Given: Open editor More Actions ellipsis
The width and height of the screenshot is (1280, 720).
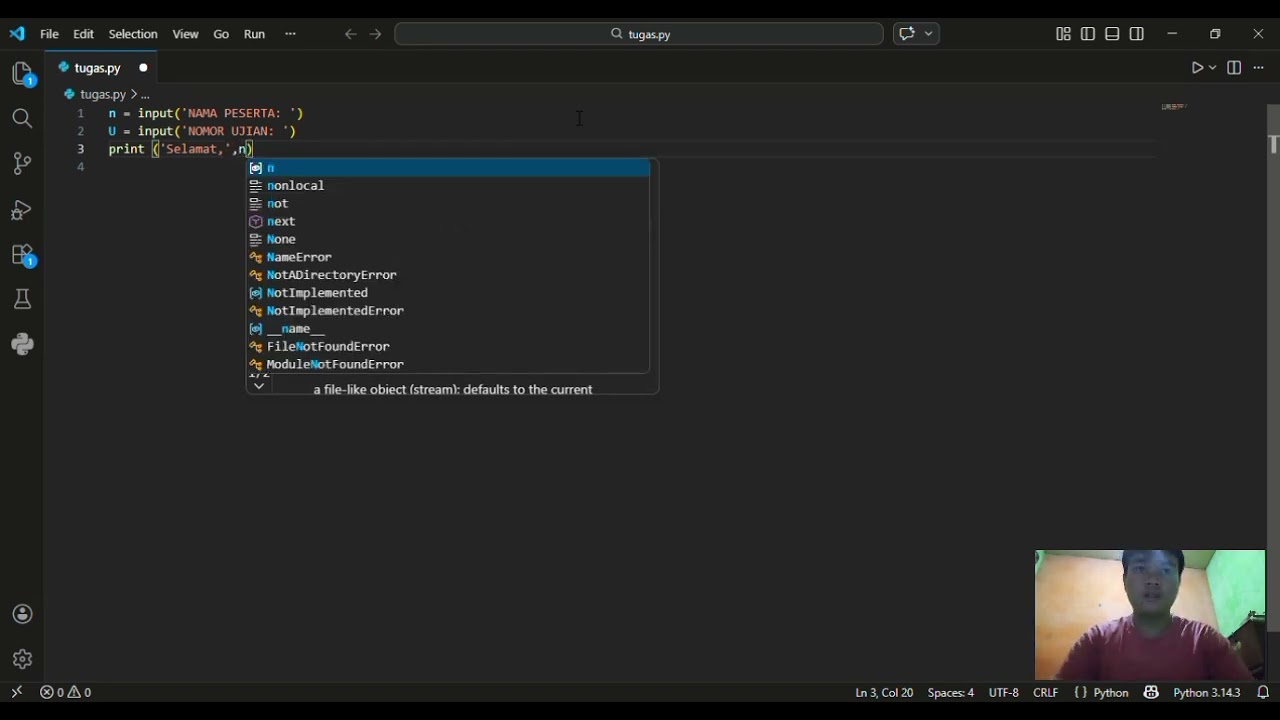Looking at the screenshot, I should pyautogui.click(x=1259, y=68).
